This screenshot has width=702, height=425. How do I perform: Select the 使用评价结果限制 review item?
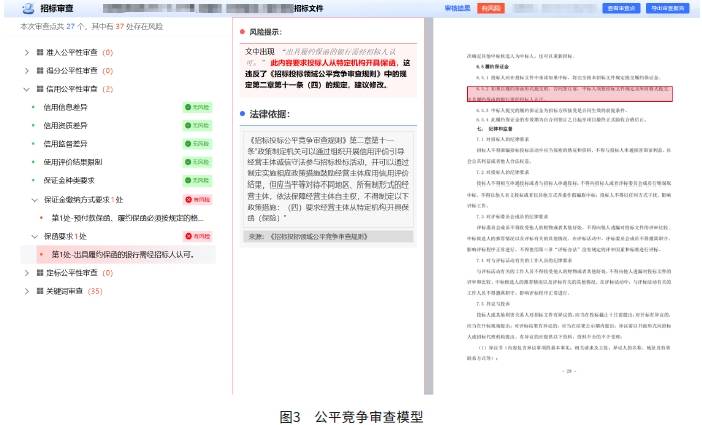(73, 162)
